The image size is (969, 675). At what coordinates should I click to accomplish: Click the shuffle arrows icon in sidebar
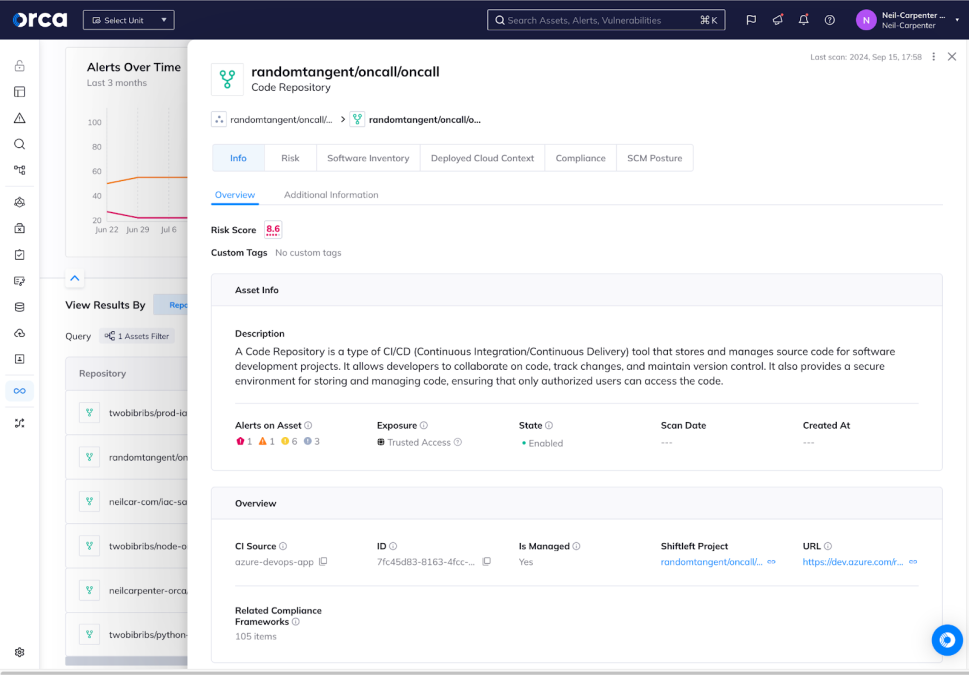(x=20, y=423)
